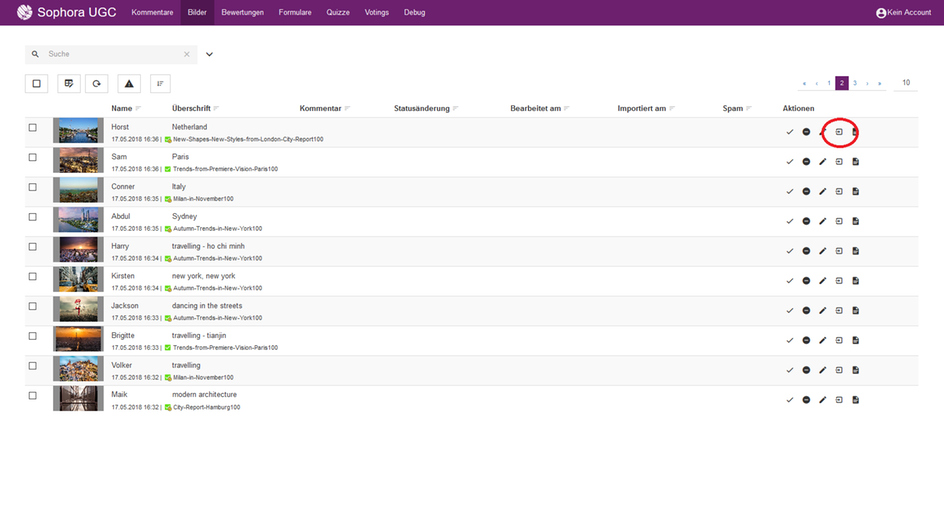Sort by the Überschrift column filter icon
Screen dimensions: 944x513
[x=216, y=108]
